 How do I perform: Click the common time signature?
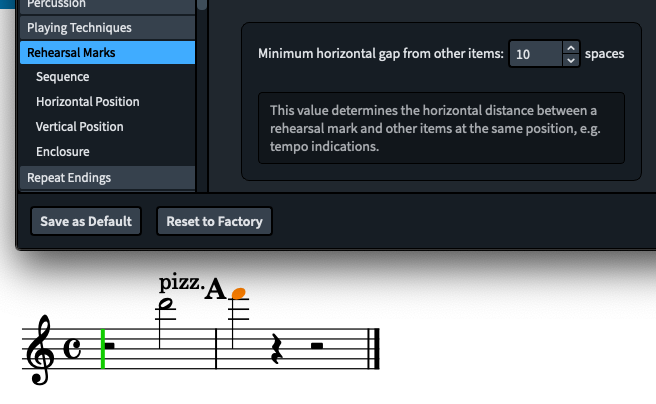75,348
